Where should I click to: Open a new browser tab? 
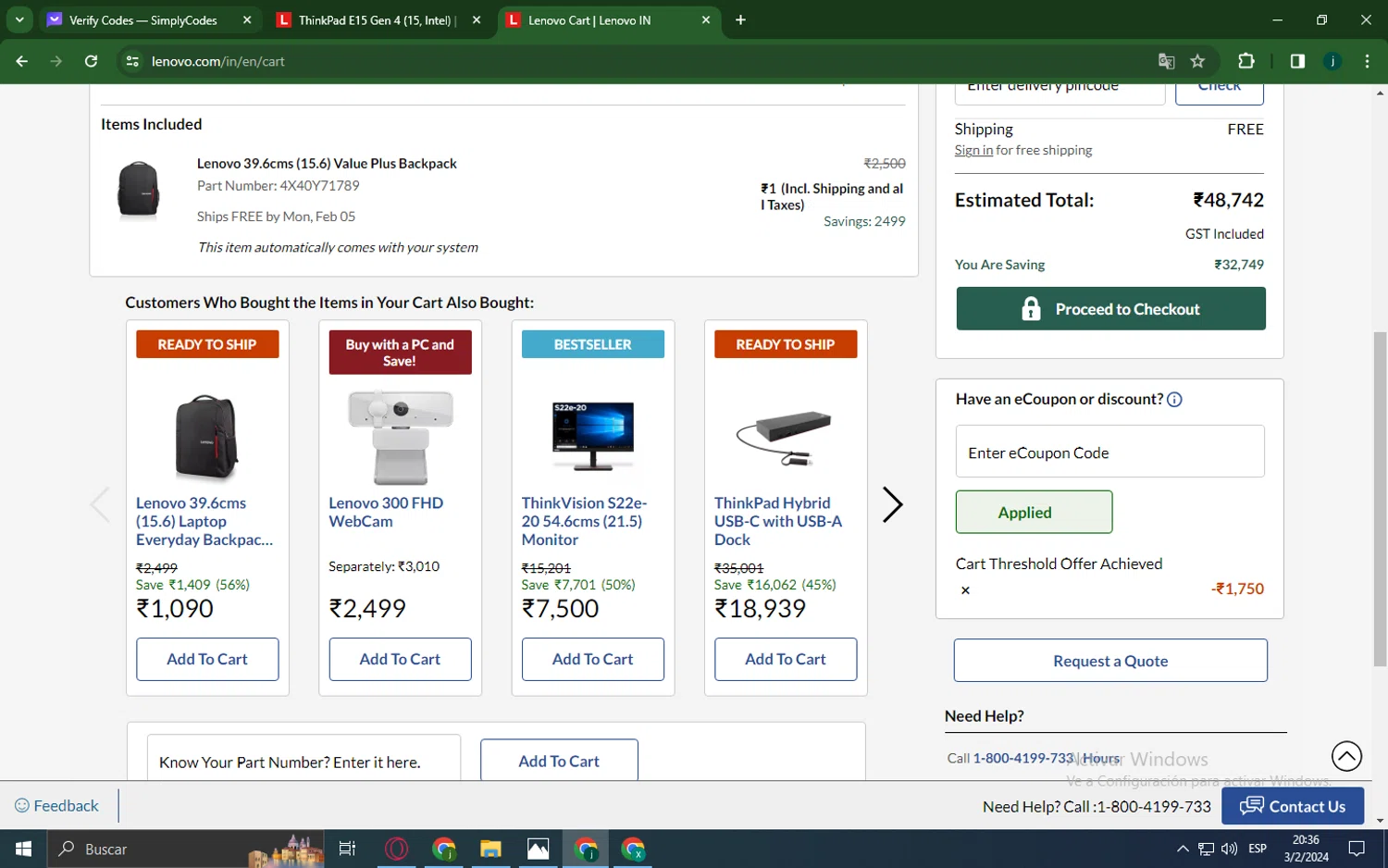(740, 19)
